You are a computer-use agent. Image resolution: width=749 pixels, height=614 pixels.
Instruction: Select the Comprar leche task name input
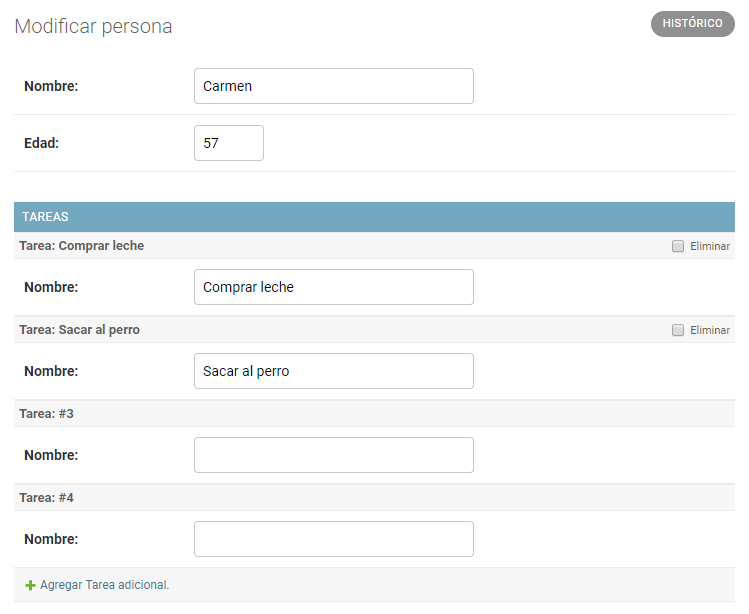point(333,287)
